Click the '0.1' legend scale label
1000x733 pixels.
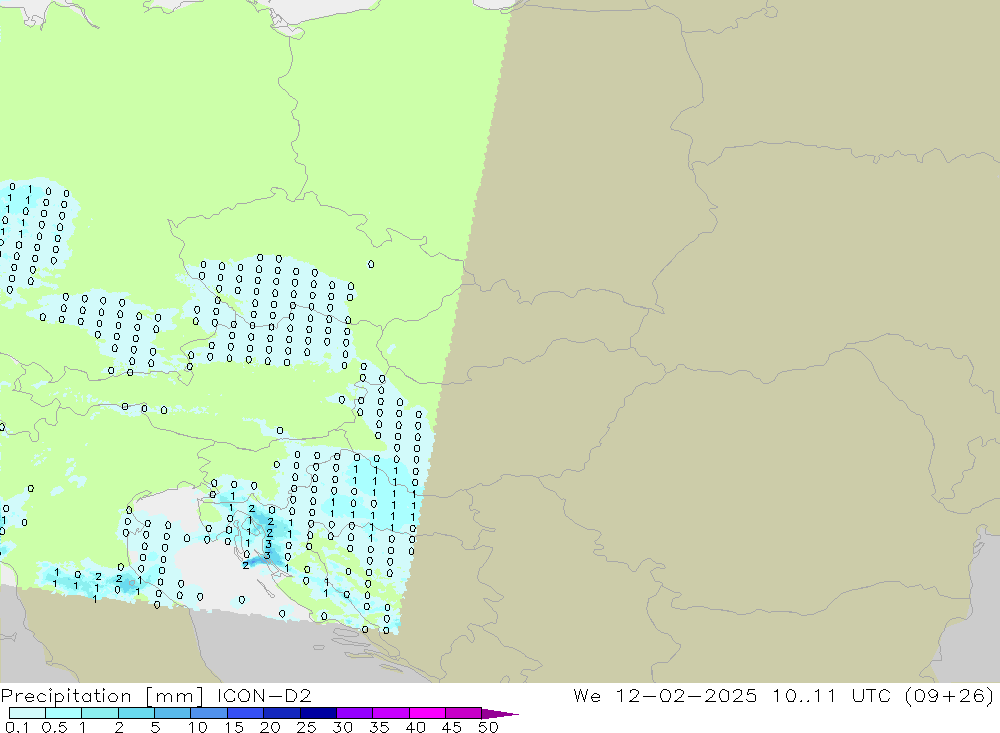[17, 727]
